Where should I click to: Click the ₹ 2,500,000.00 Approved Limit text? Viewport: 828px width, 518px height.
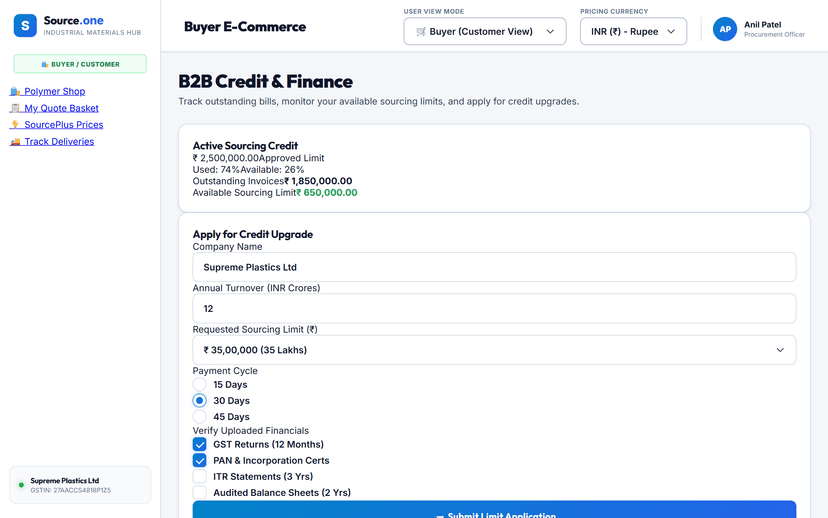[258, 158]
